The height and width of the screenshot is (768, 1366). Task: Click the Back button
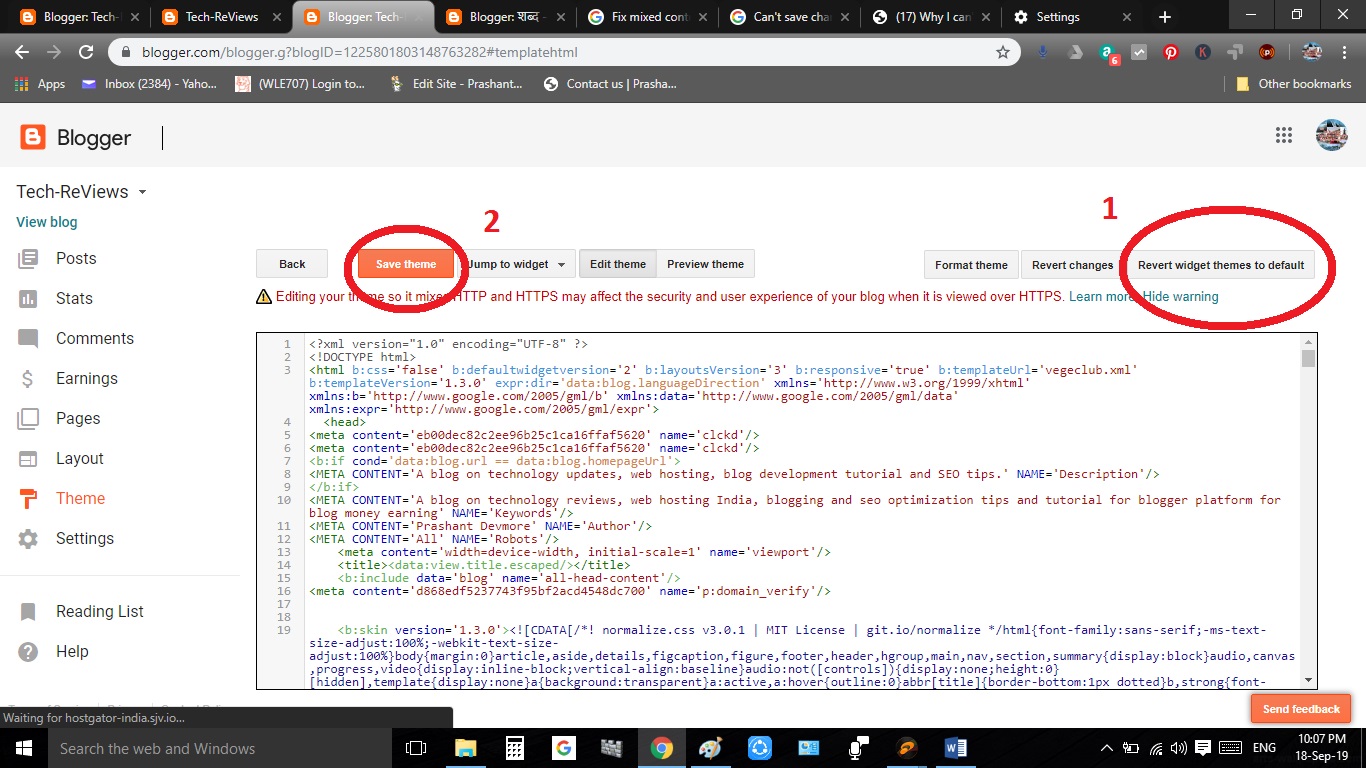pos(292,264)
